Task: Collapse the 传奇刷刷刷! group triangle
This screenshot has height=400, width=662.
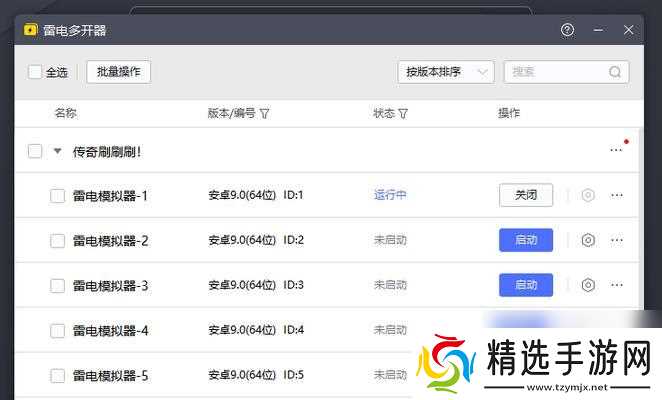Action: click(x=58, y=151)
